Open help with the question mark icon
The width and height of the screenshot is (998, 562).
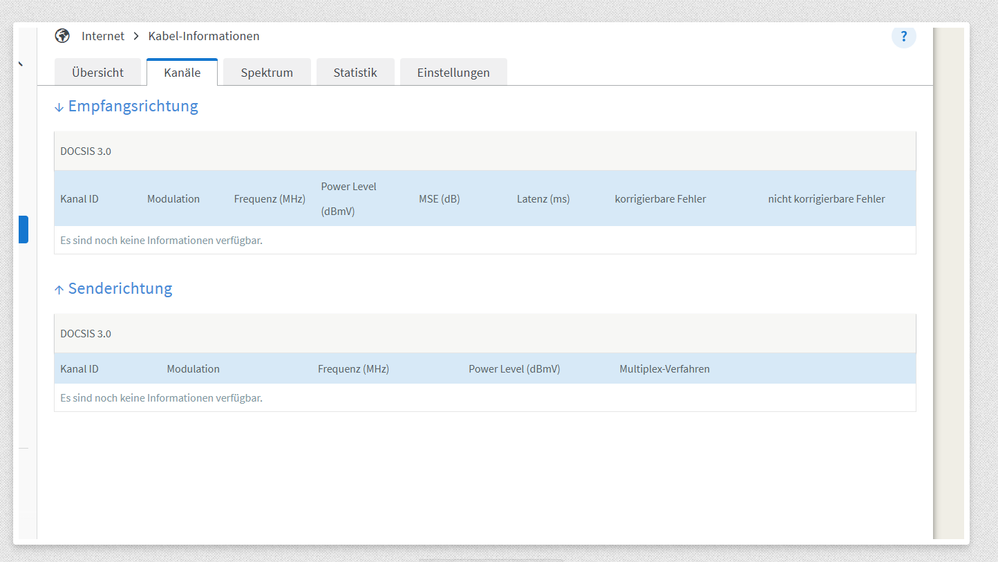point(903,36)
